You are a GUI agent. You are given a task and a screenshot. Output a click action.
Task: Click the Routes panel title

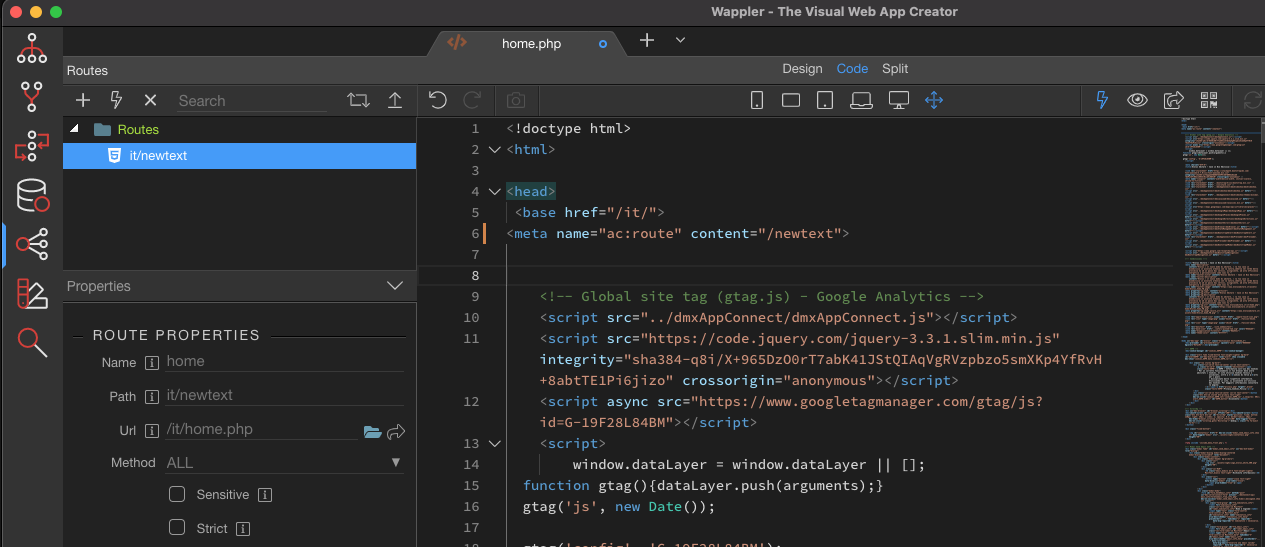87,71
